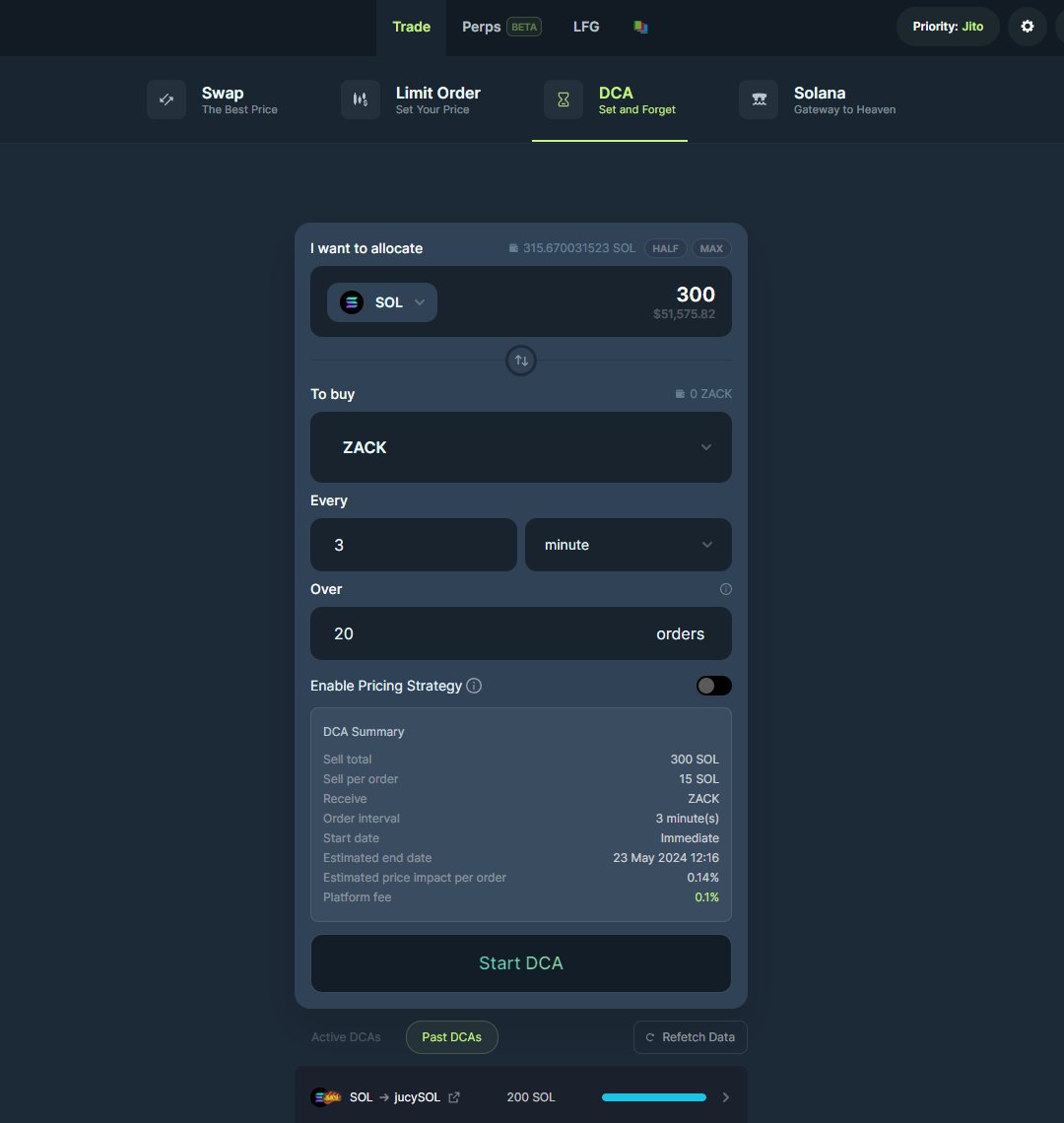Screen dimensions: 1064x1123
Task: Expand the SOL to jucySOL DCA row
Action: click(x=726, y=1097)
